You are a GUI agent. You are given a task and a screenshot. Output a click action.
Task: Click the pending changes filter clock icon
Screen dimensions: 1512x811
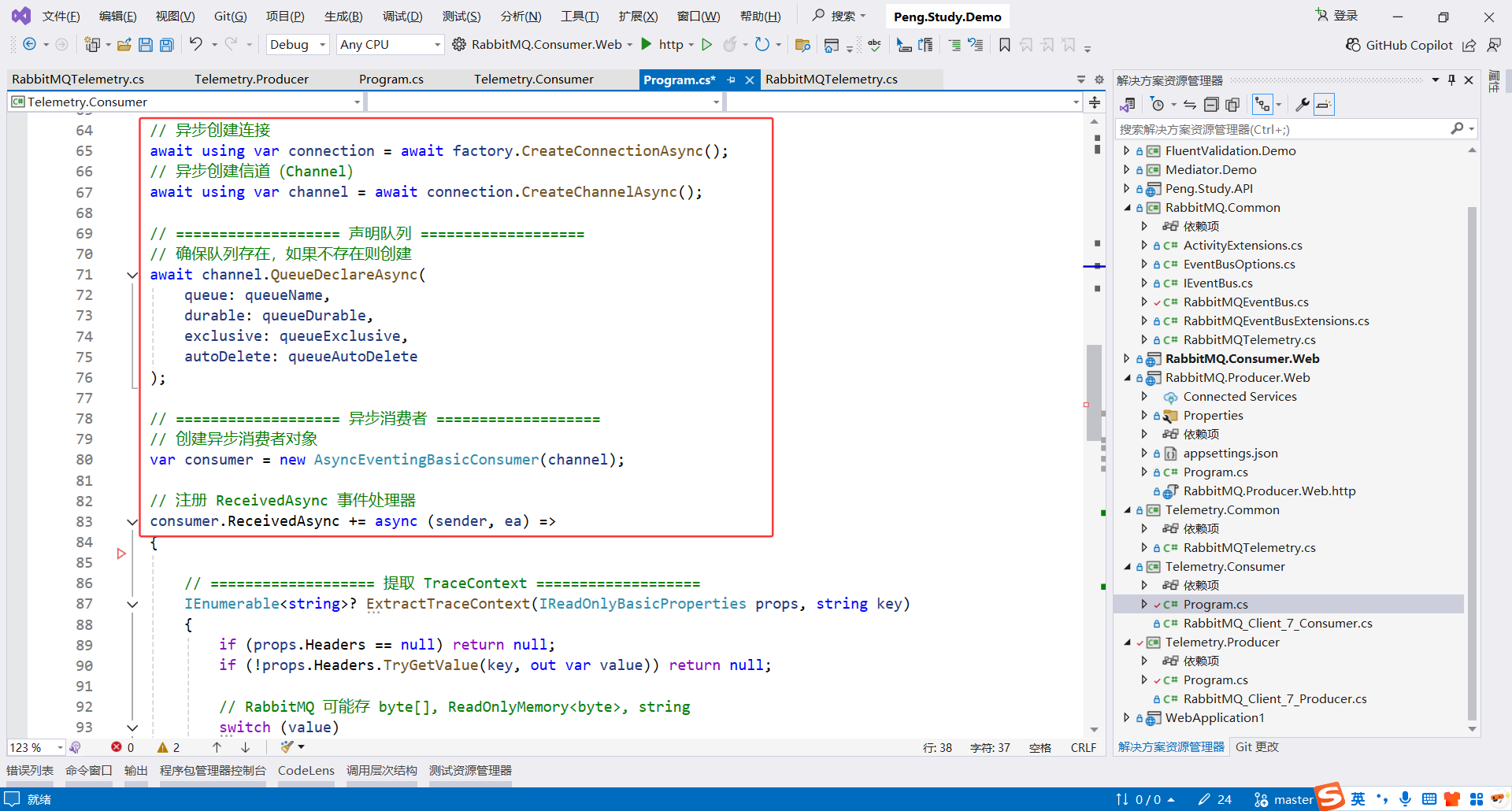1158,104
